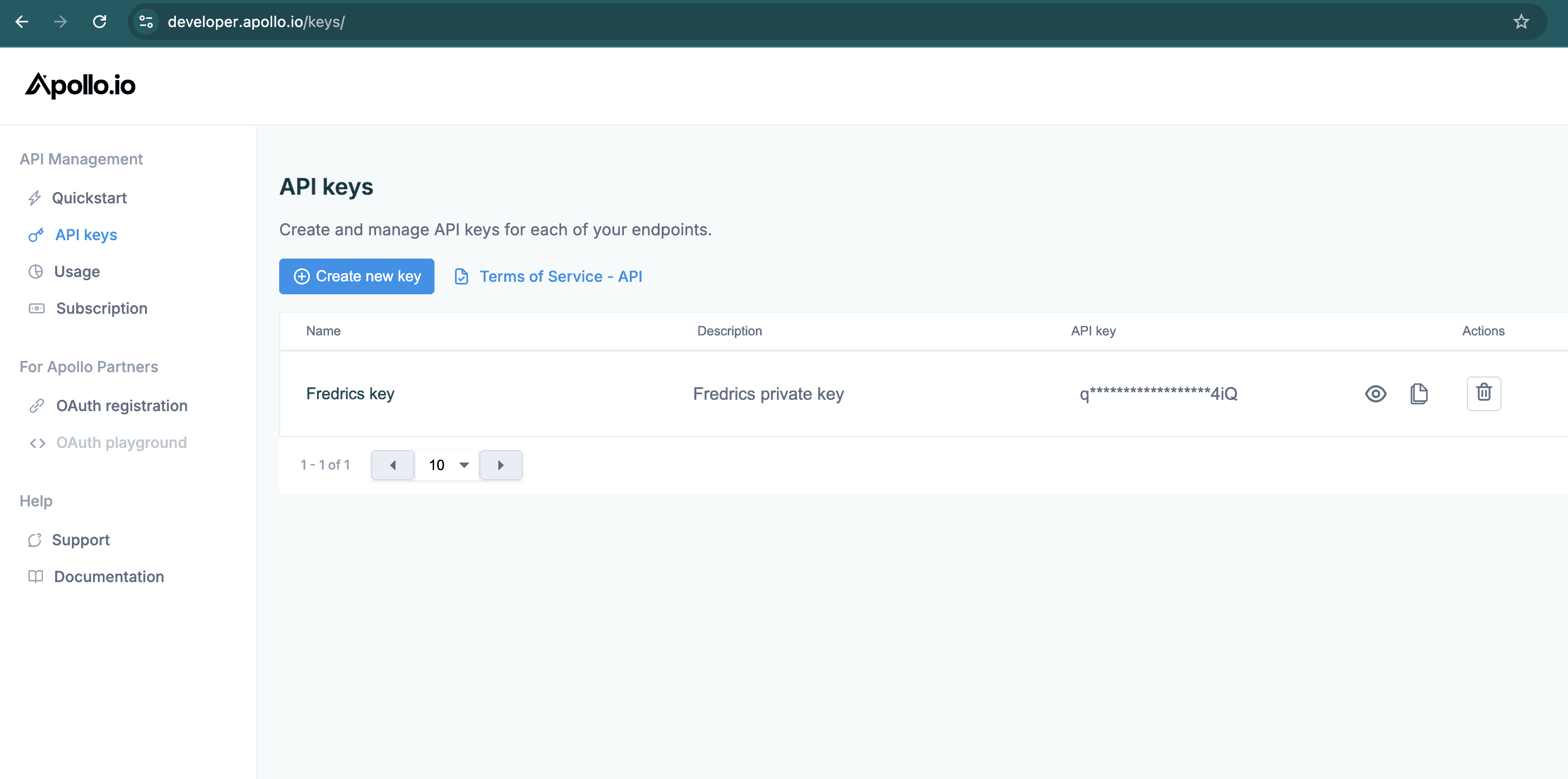Click the API Management section label
Viewport: 1568px width, 779px height.
click(81, 159)
